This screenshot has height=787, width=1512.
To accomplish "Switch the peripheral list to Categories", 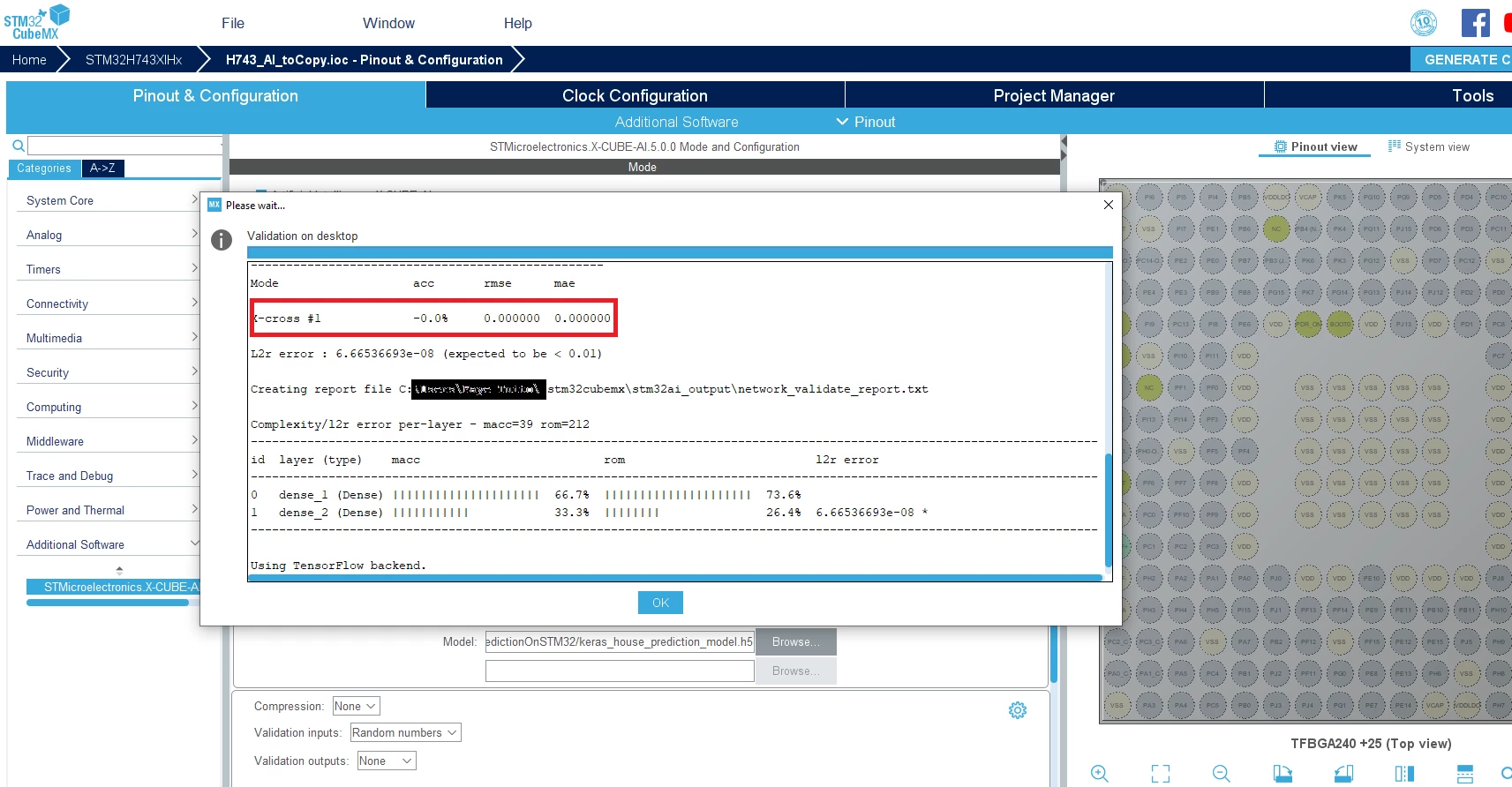I will pyautogui.click(x=44, y=168).
